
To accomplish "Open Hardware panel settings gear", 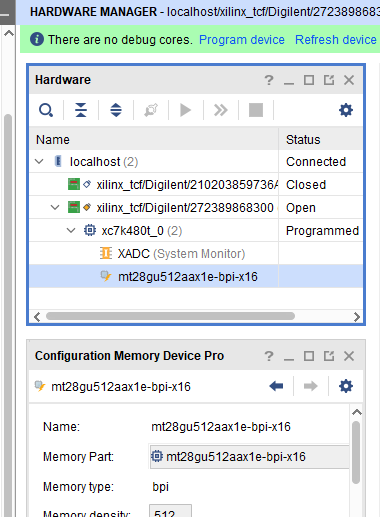I will click(x=346, y=110).
